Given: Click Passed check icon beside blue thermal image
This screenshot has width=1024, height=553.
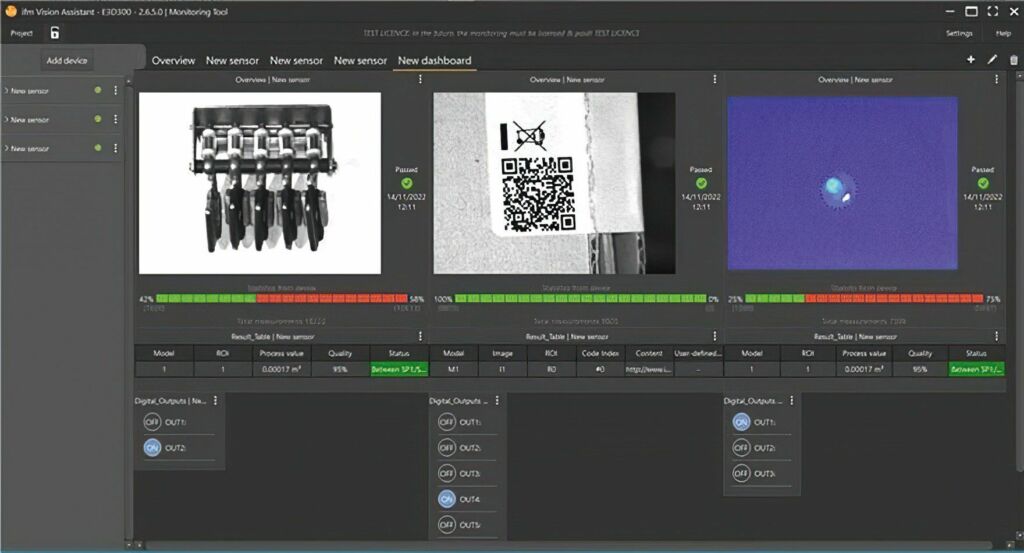Looking at the screenshot, I should click(983, 183).
